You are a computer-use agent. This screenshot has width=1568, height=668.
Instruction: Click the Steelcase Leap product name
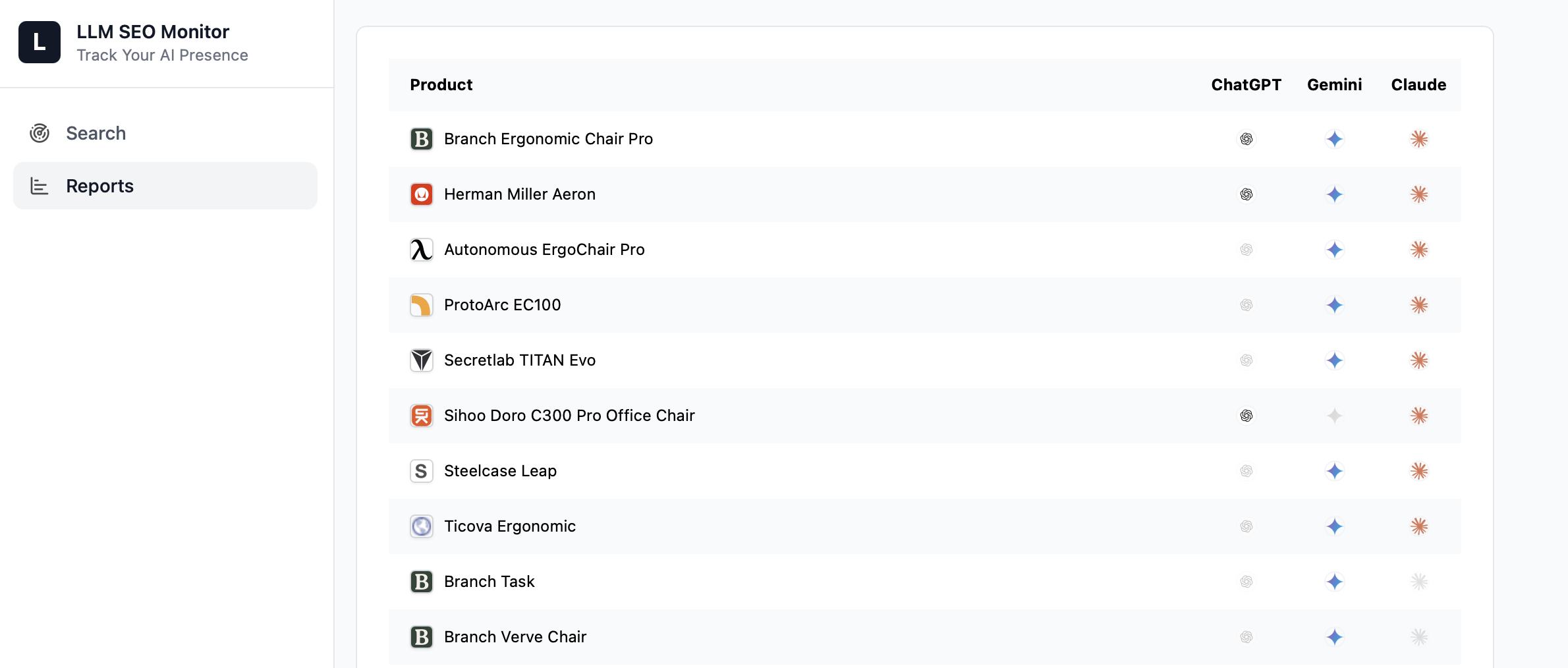click(x=500, y=471)
